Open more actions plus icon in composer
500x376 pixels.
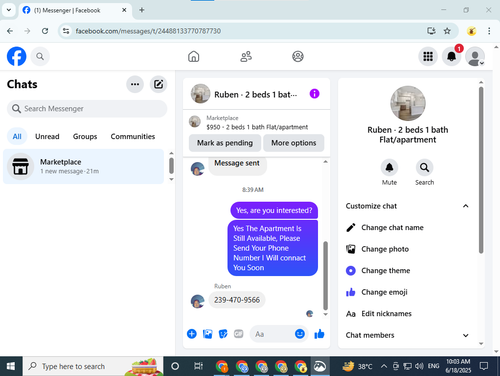point(192,334)
